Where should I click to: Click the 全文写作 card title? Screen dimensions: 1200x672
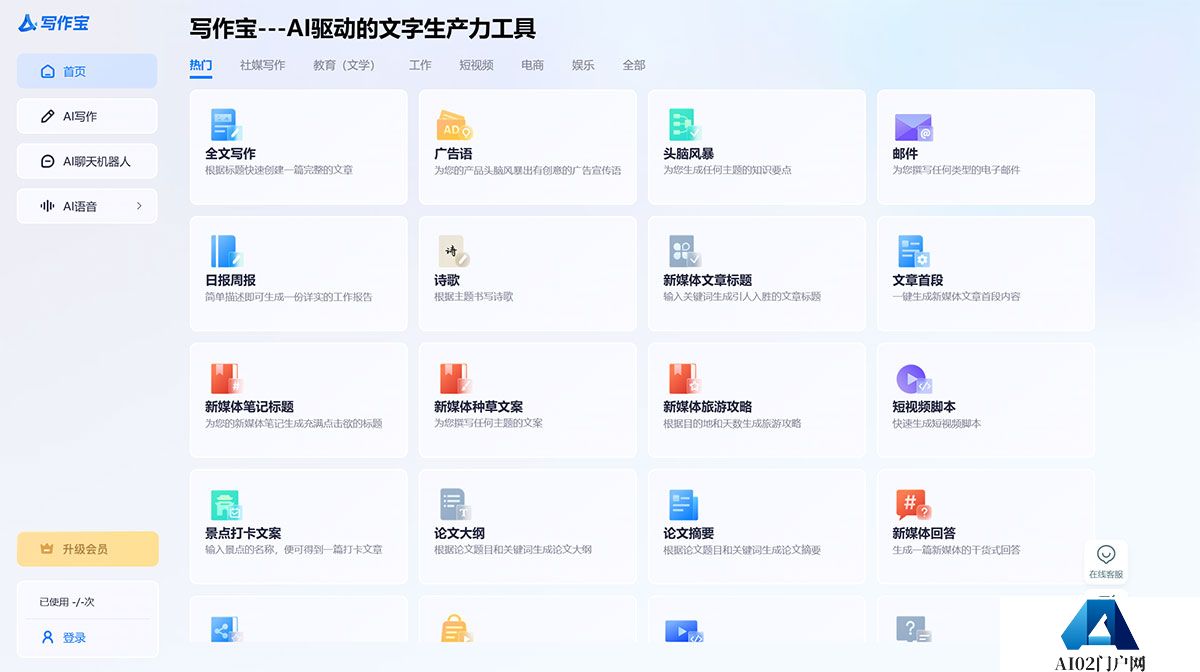pos(230,154)
